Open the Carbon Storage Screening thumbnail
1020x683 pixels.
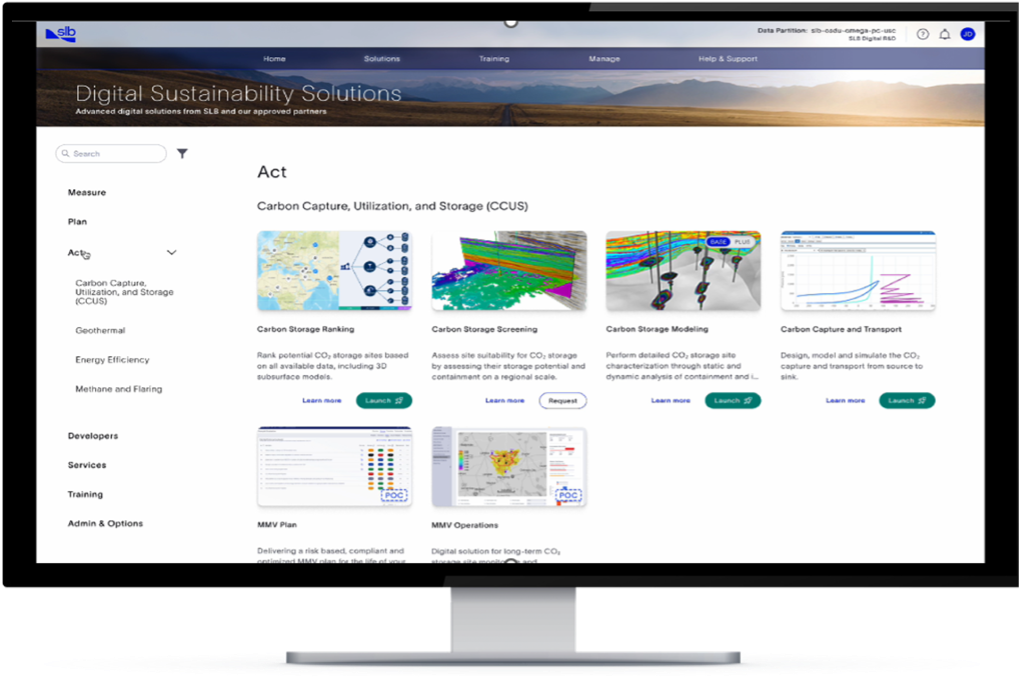coord(509,271)
